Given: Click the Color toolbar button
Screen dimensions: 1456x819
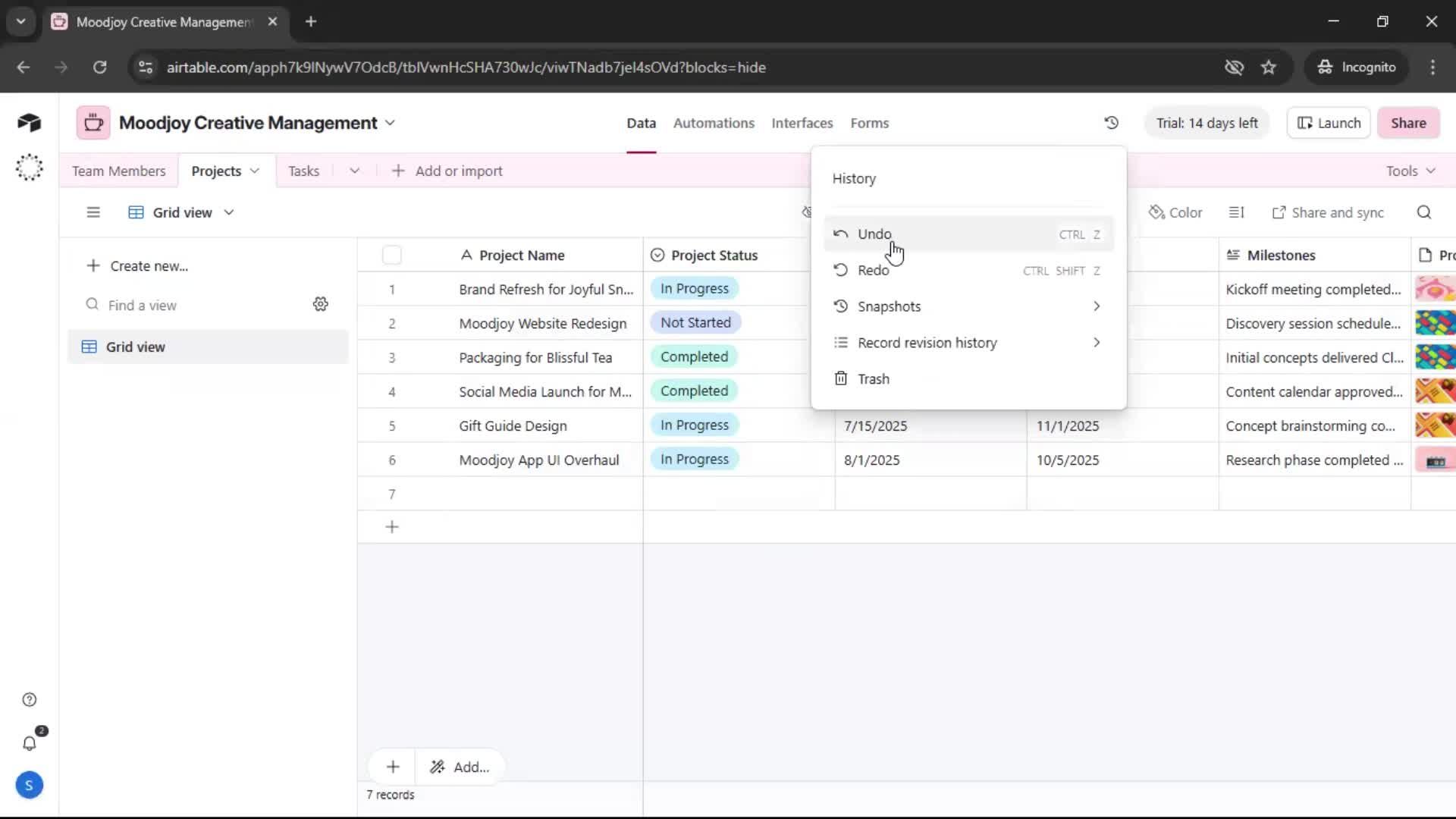Looking at the screenshot, I should (x=1175, y=212).
